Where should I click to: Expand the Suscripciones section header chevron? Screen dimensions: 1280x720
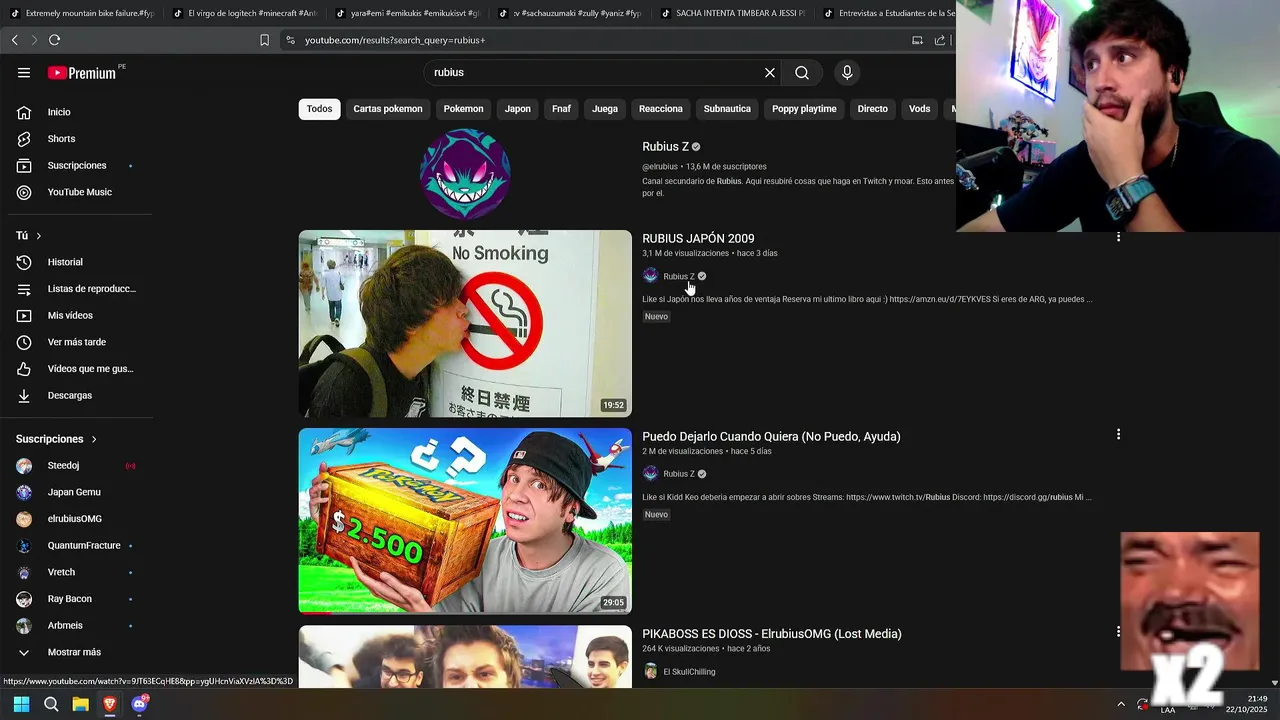click(x=94, y=439)
